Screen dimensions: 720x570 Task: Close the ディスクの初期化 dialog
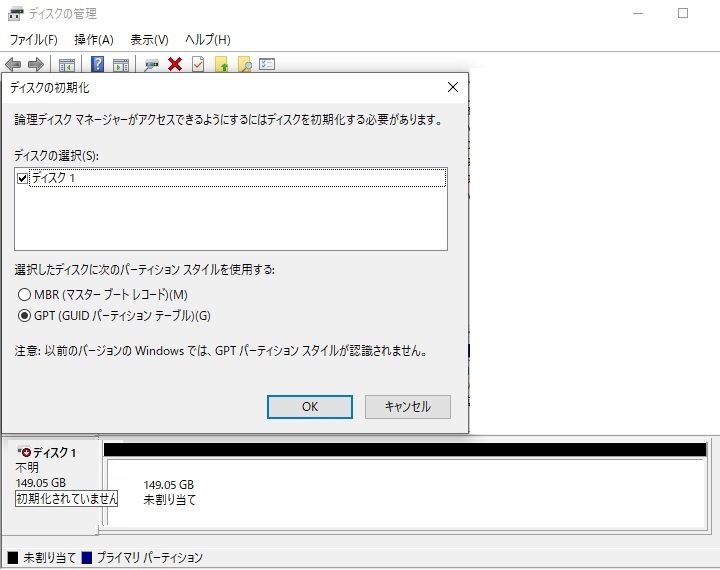coord(453,87)
